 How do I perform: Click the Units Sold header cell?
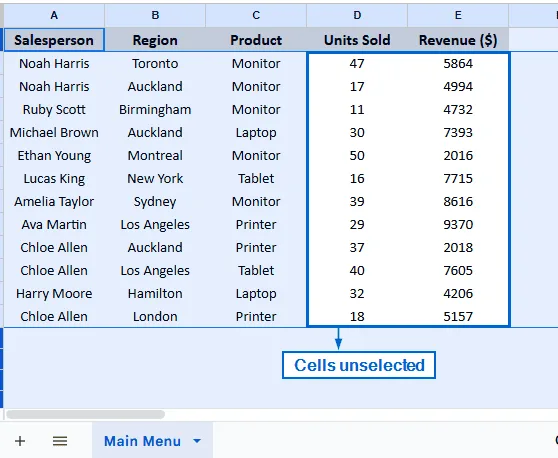(357, 40)
